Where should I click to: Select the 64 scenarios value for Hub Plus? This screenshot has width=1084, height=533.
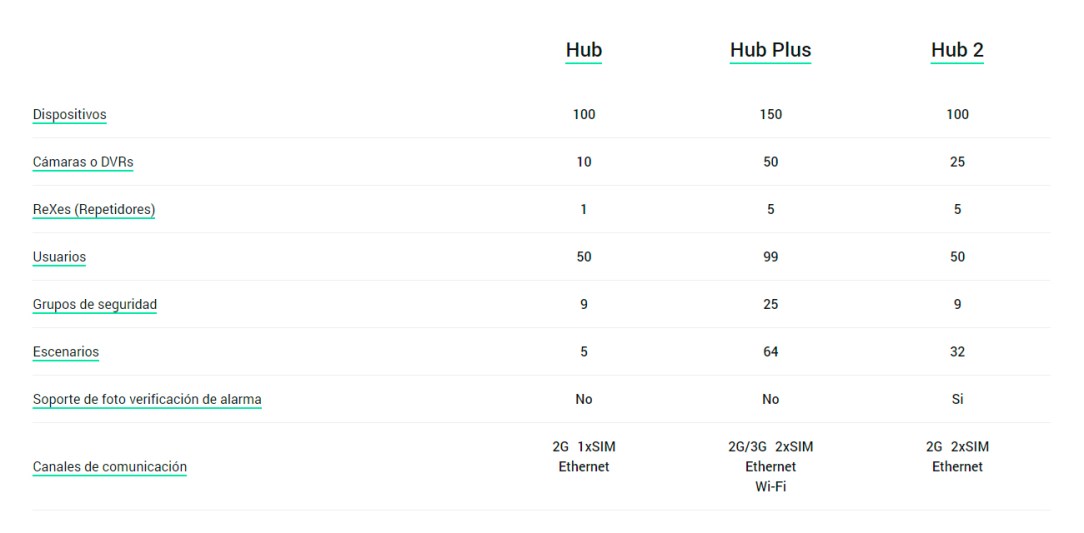pyautogui.click(x=770, y=352)
